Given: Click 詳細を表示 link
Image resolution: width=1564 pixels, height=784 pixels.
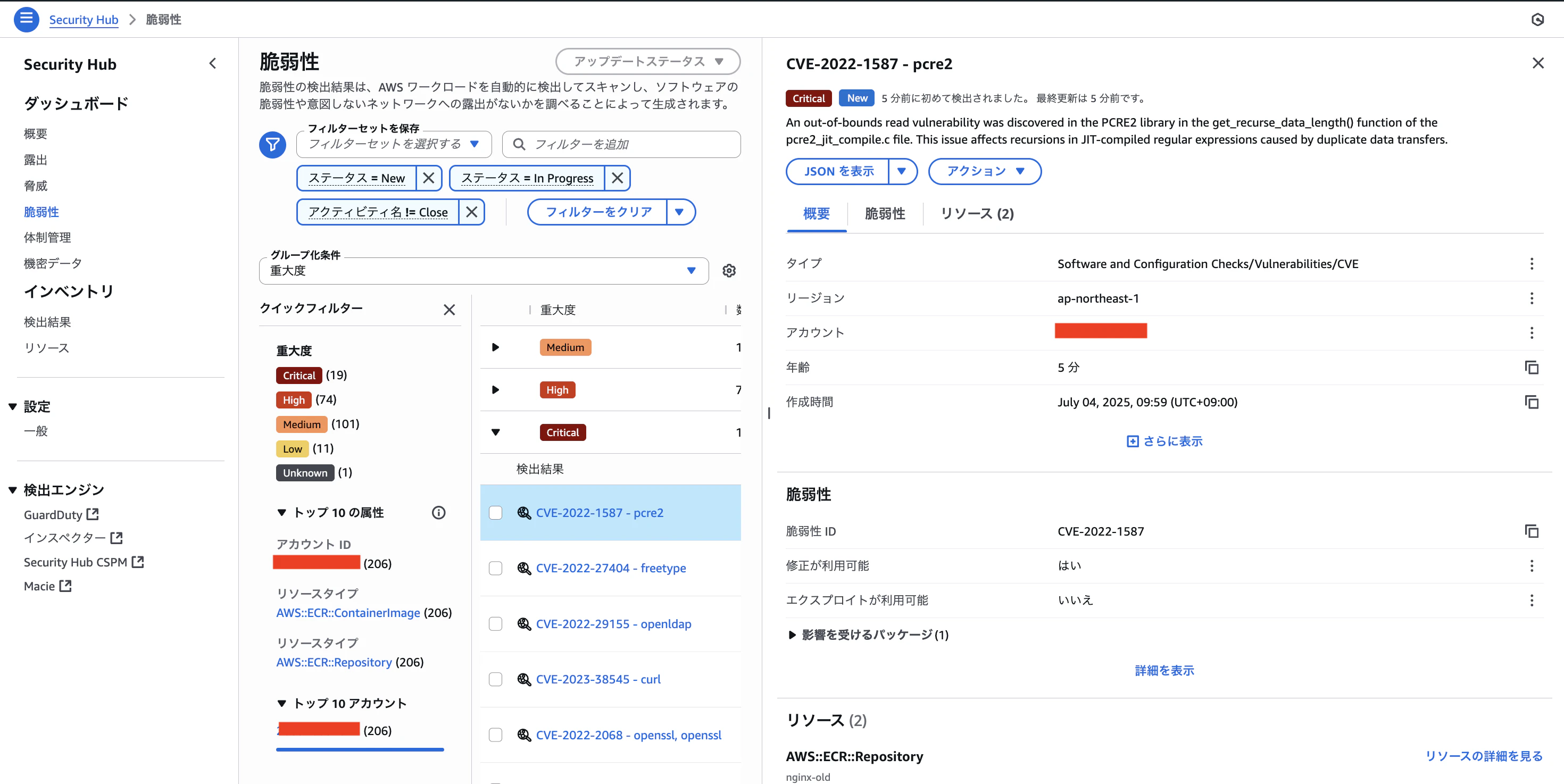Looking at the screenshot, I should click(1164, 671).
